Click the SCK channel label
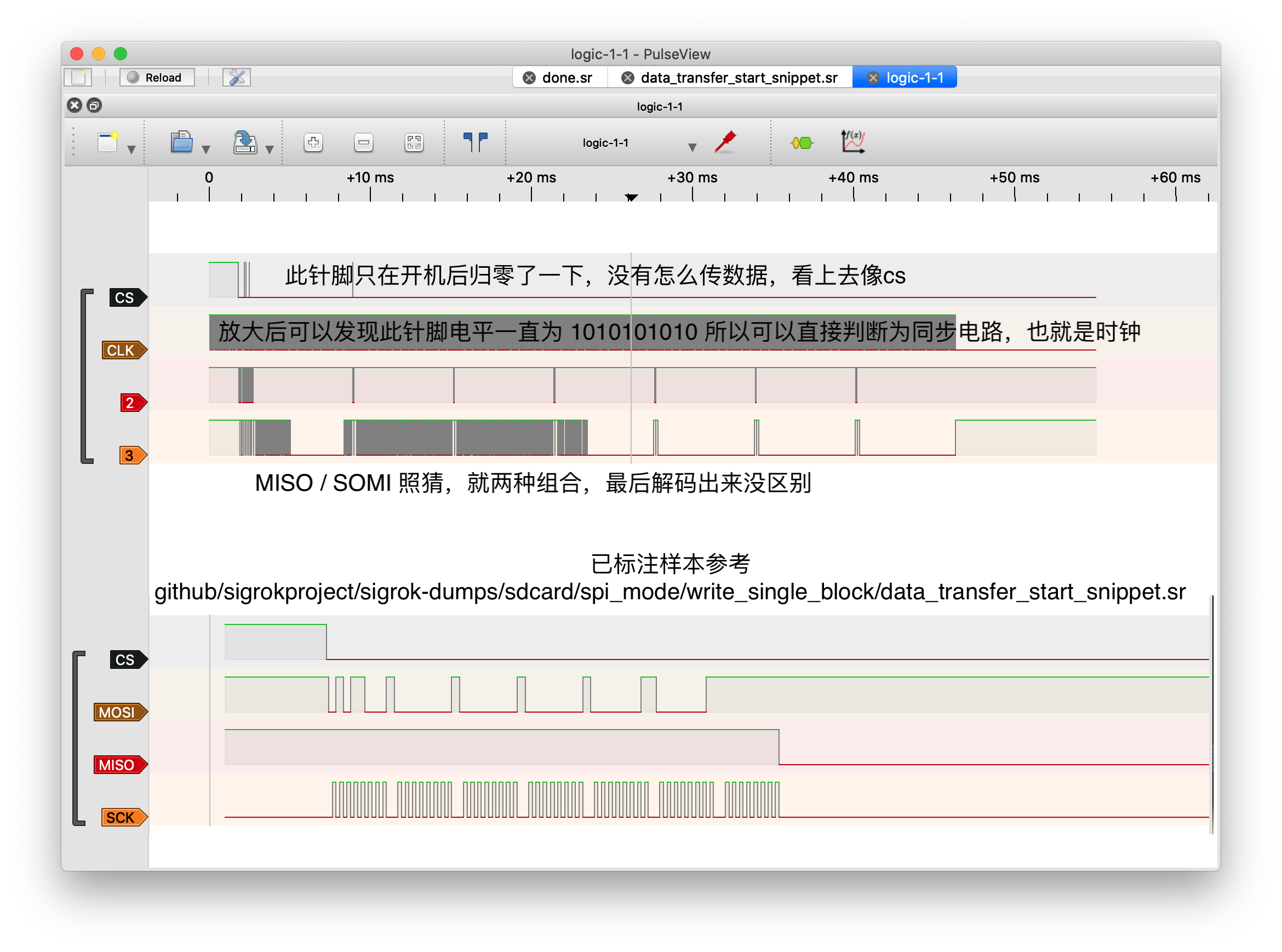 (x=124, y=817)
